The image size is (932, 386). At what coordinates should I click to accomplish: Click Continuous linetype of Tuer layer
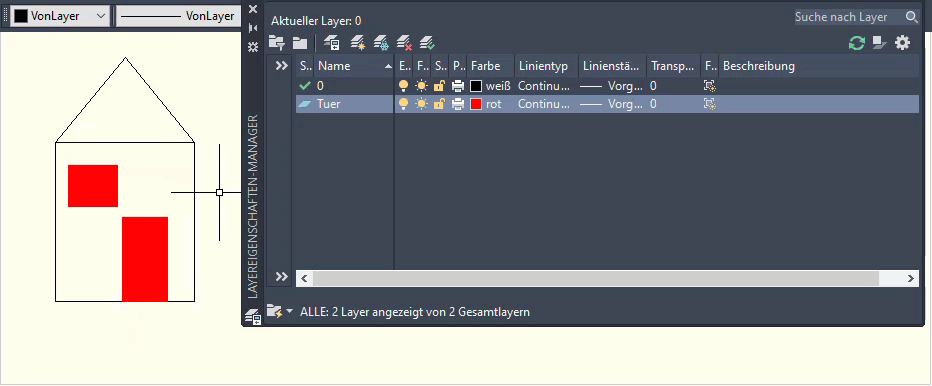tap(544, 104)
